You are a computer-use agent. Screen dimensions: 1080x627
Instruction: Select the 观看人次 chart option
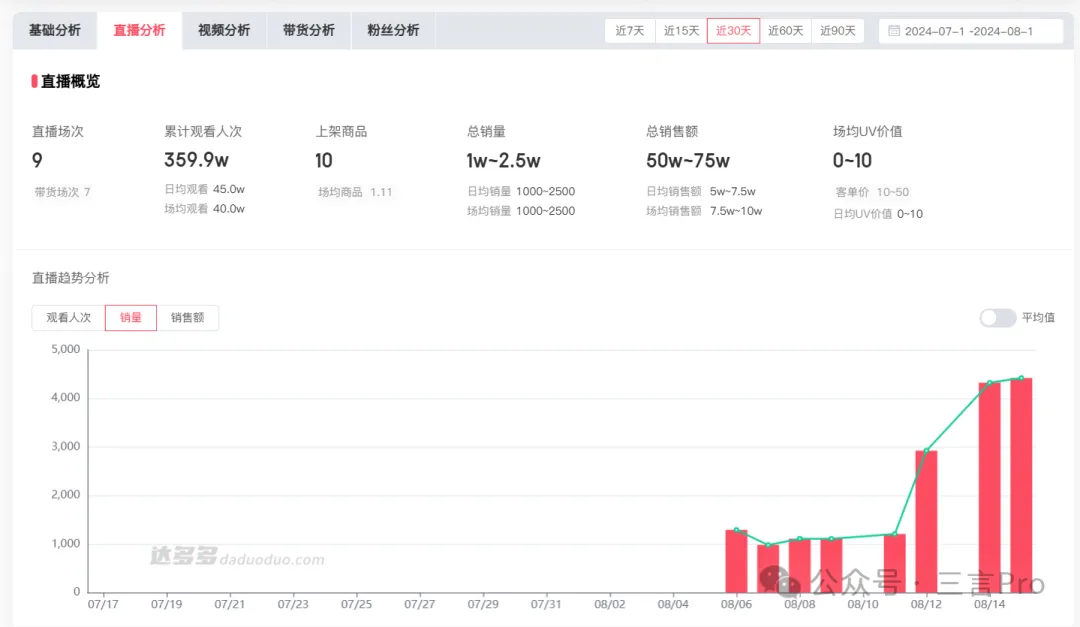pos(68,318)
